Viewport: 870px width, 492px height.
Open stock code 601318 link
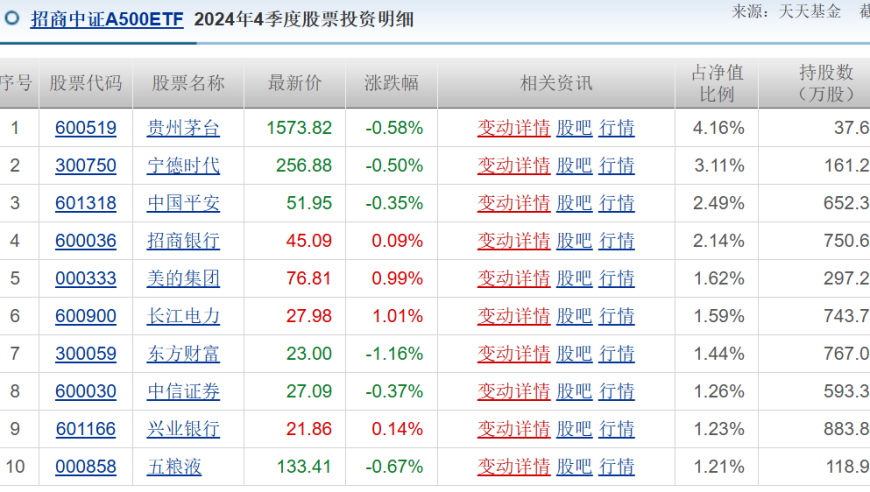tap(86, 204)
